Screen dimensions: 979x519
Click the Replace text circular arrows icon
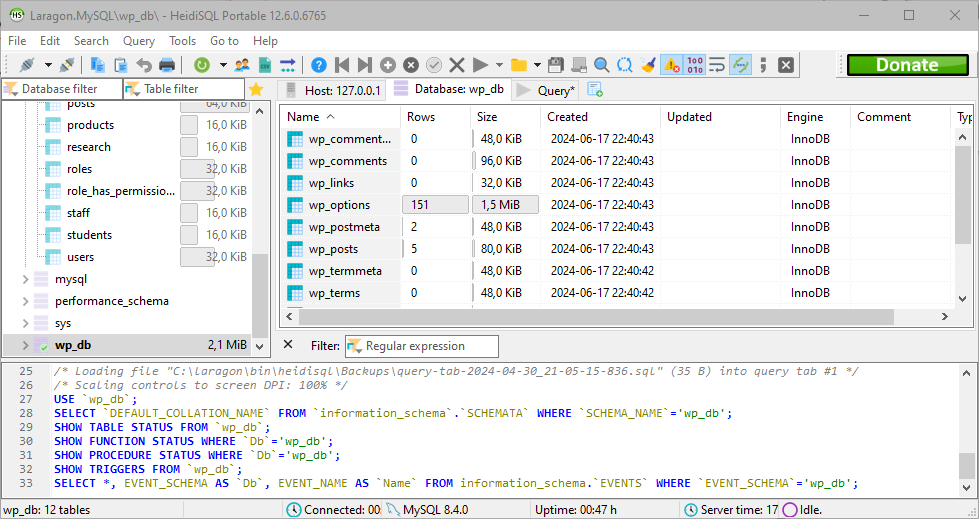point(625,65)
